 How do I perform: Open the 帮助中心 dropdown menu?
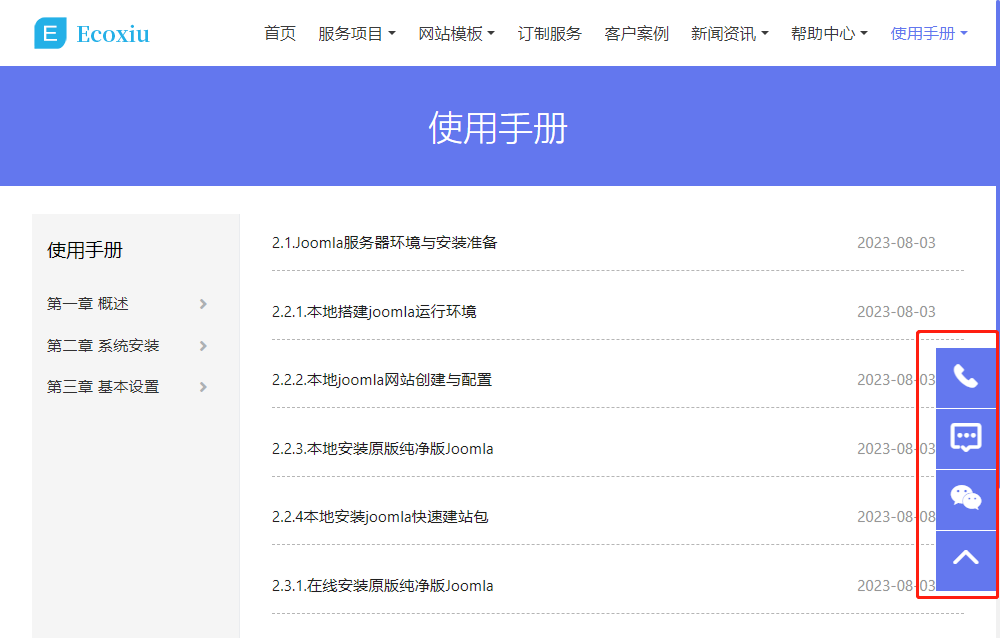point(829,34)
